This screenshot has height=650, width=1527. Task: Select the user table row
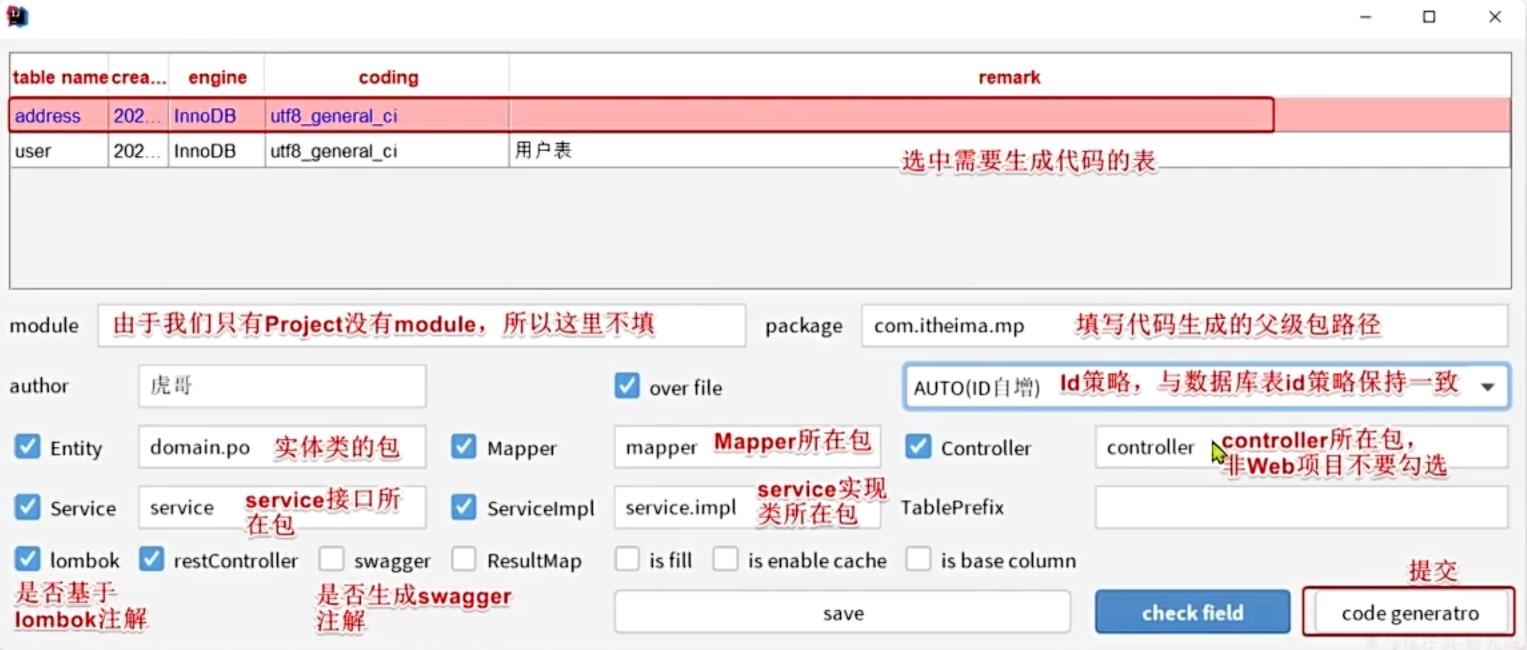760,150
